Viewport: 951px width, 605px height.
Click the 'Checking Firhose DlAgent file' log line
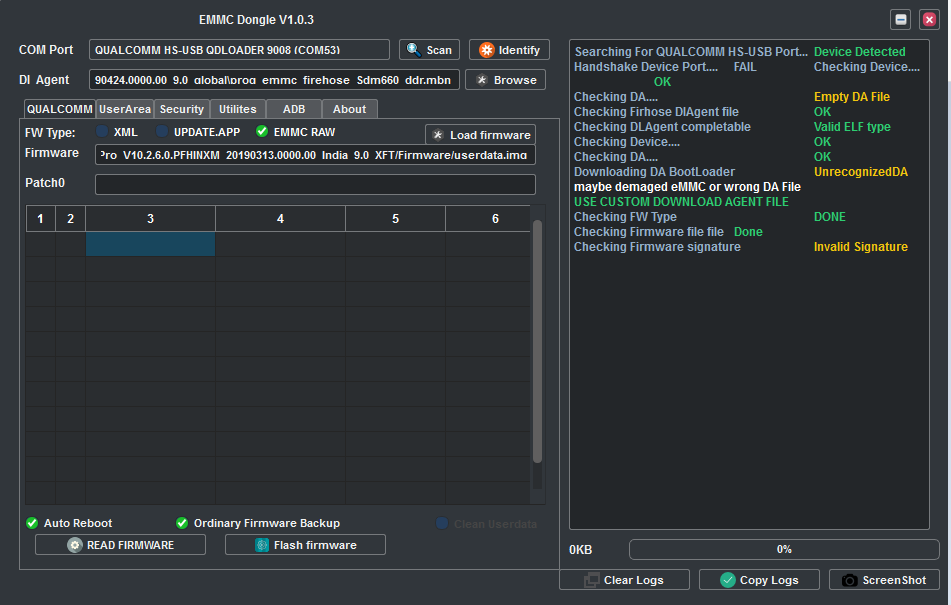coord(656,112)
